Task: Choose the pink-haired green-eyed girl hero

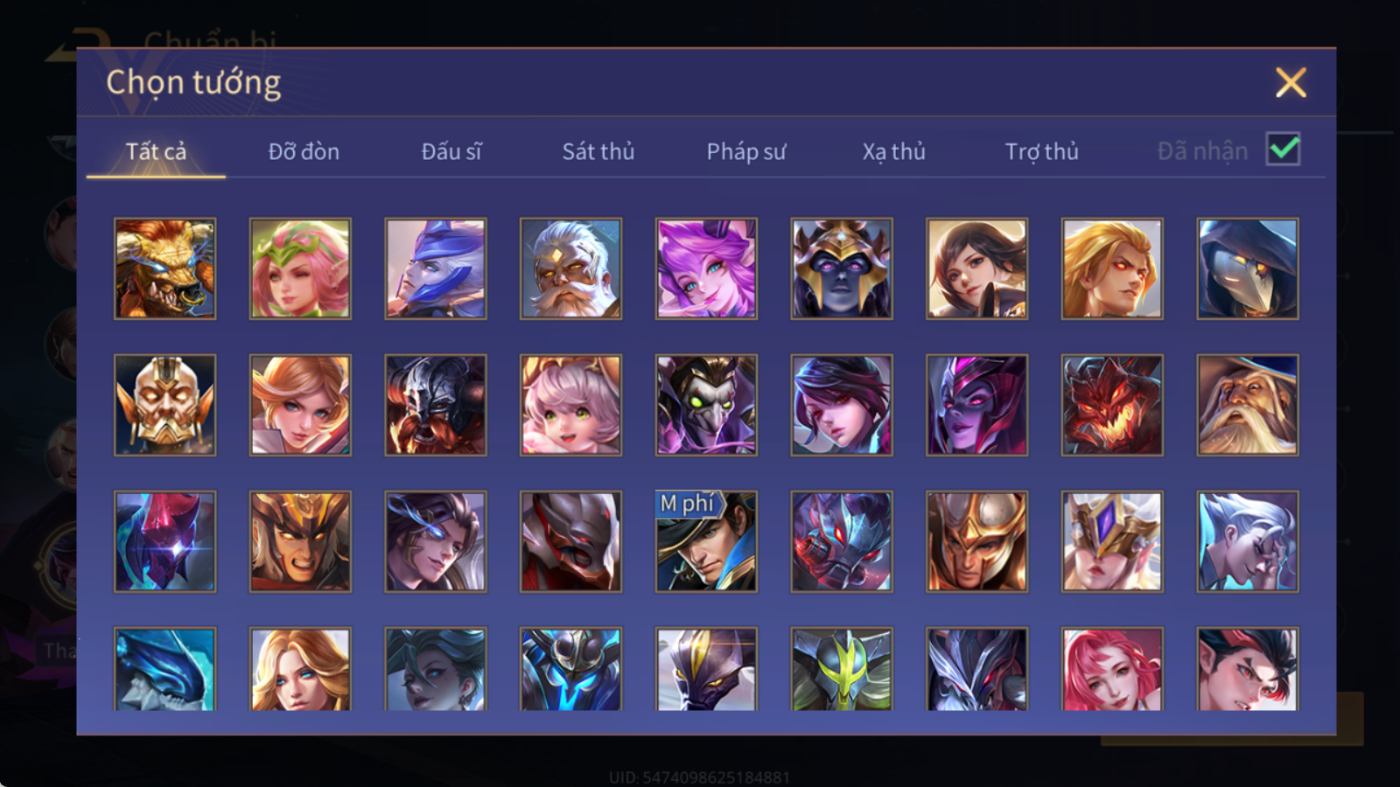Action: coord(571,405)
